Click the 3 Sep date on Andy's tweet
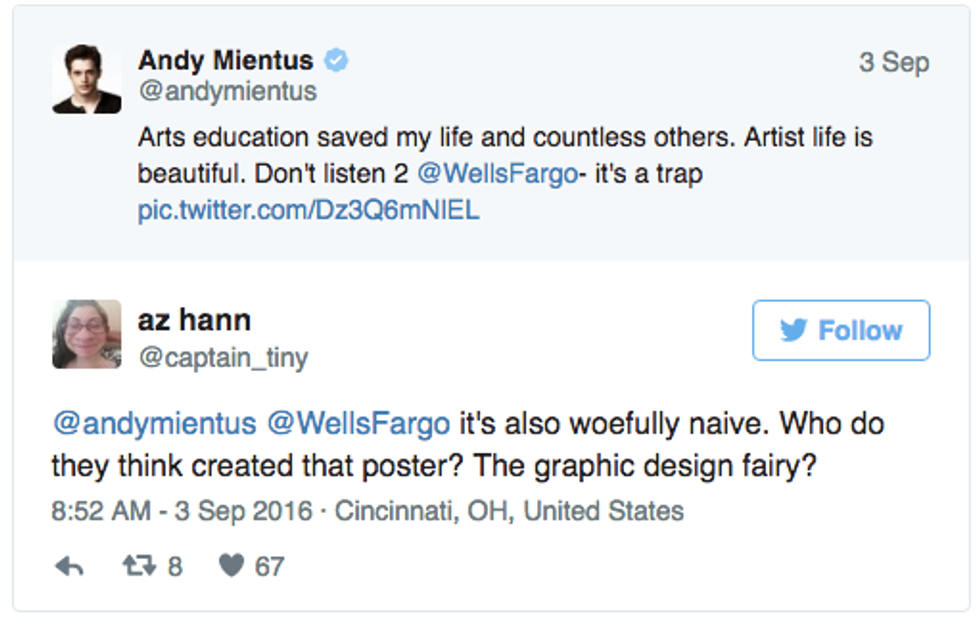980x629 pixels. (x=893, y=62)
